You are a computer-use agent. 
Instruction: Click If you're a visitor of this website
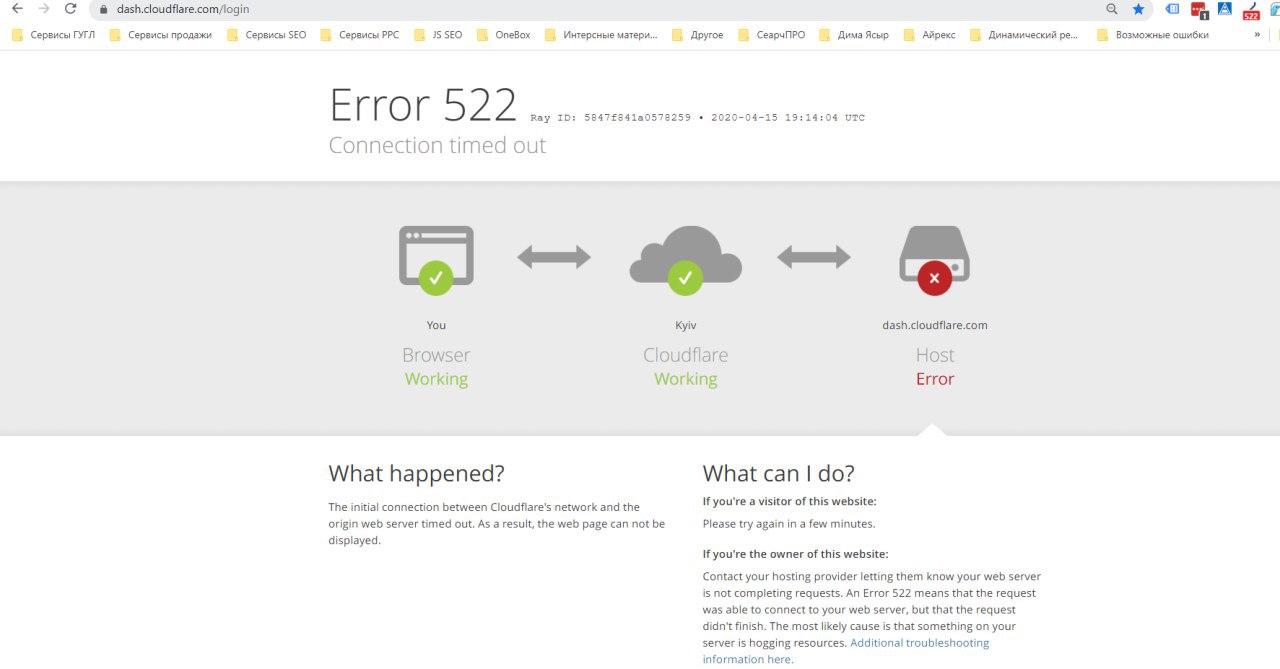[790, 502]
